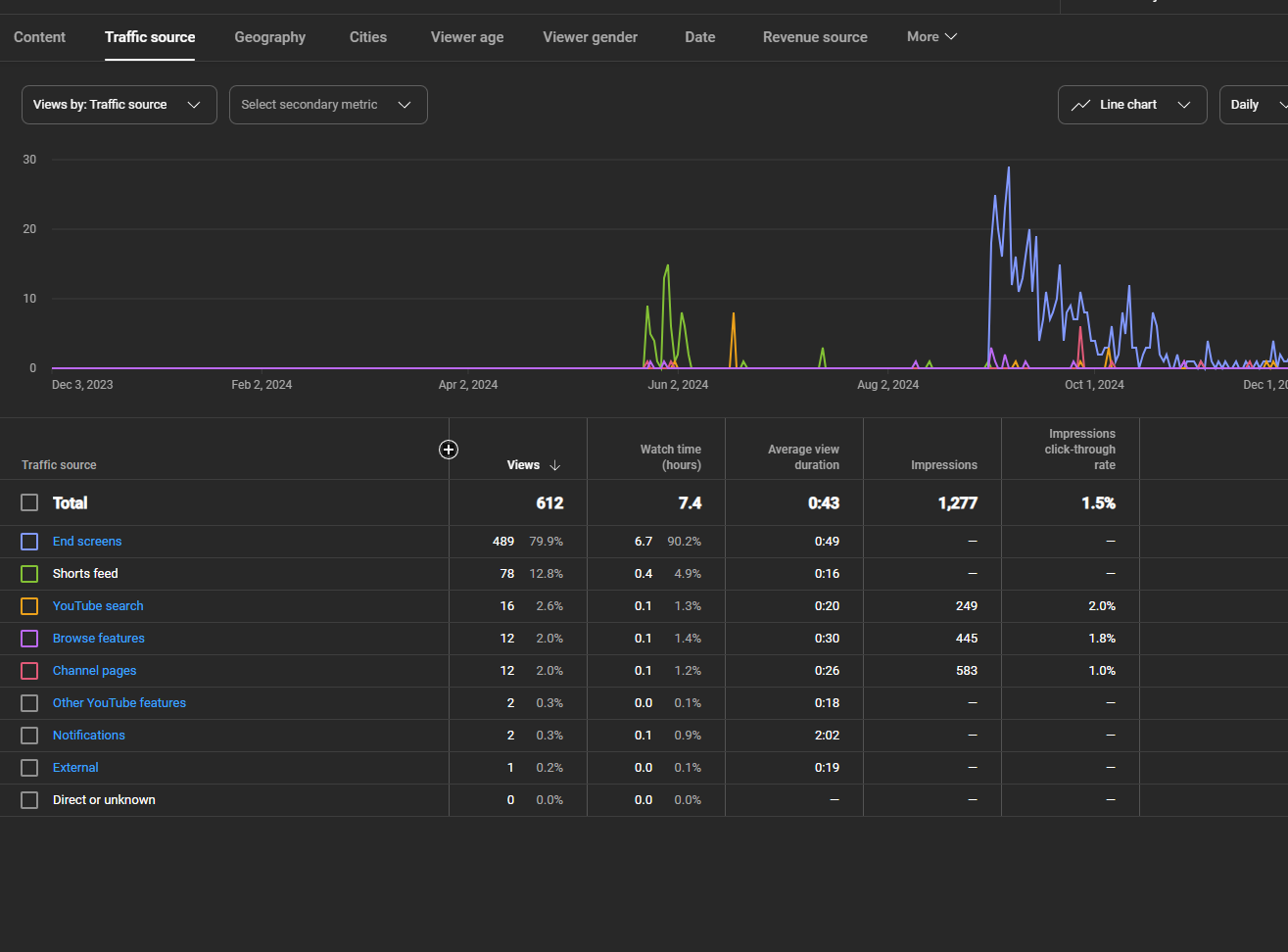The height and width of the screenshot is (952, 1288).
Task: Check the Direct or unknown checkbox
Action: click(x=29, y=800)
